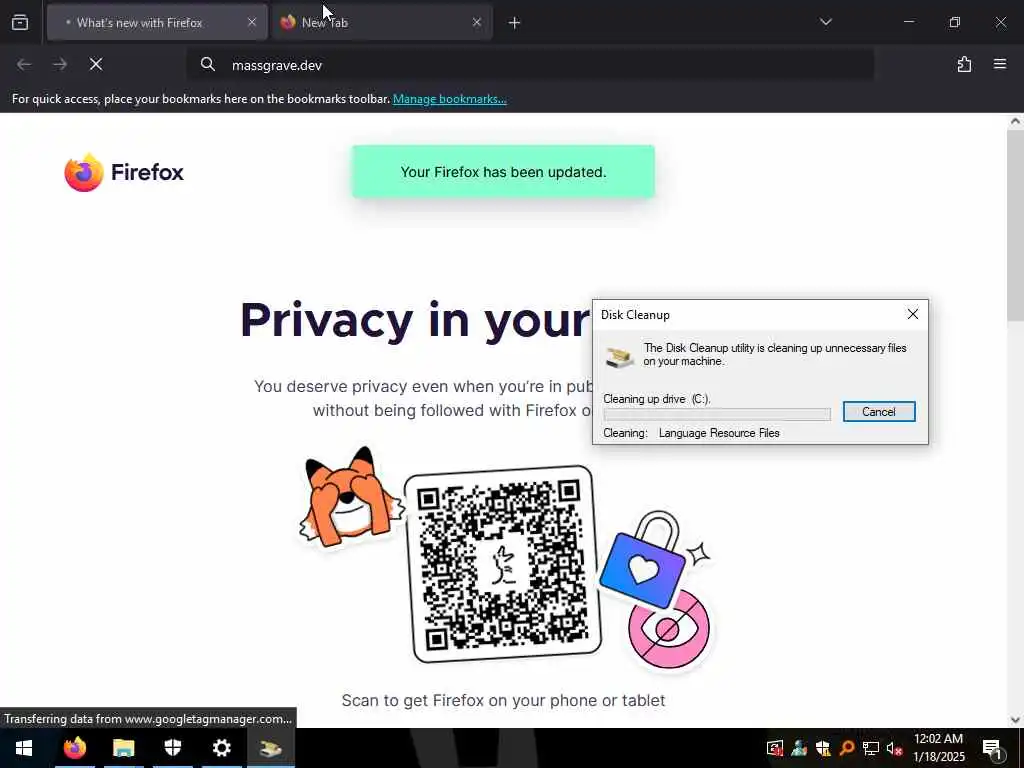This screenshot has width=1024, height=768.
Task: Open the Firefox application menu
Action: [x=1000, y=64]
